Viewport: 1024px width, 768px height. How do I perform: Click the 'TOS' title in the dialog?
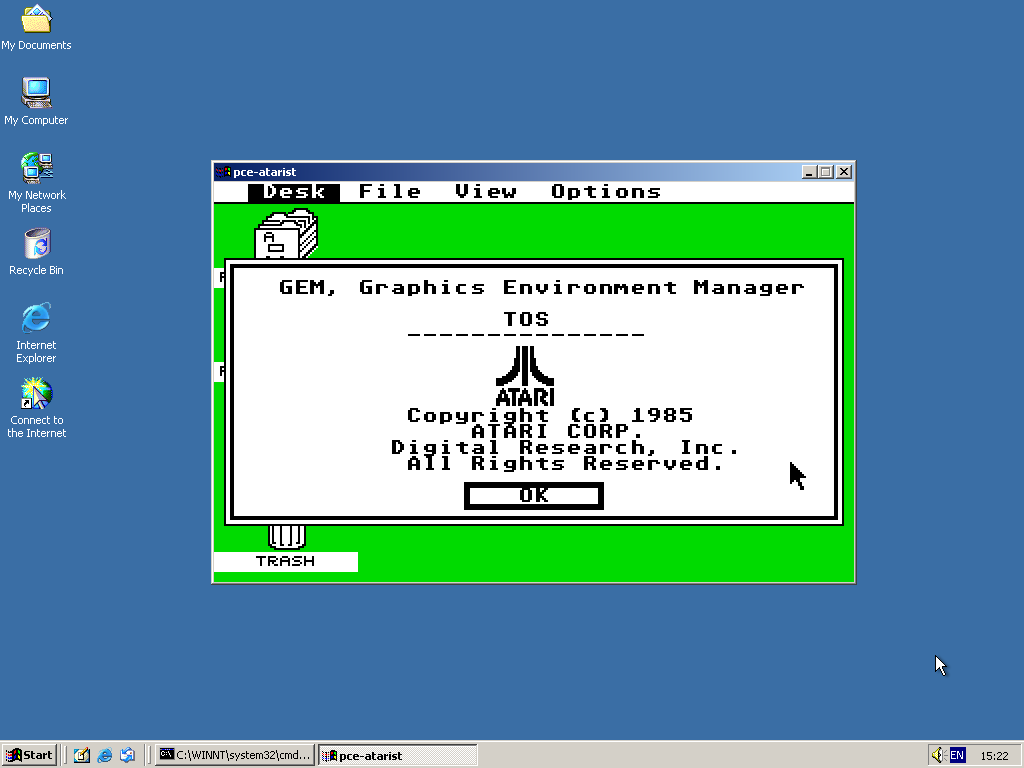pos(526,319)
